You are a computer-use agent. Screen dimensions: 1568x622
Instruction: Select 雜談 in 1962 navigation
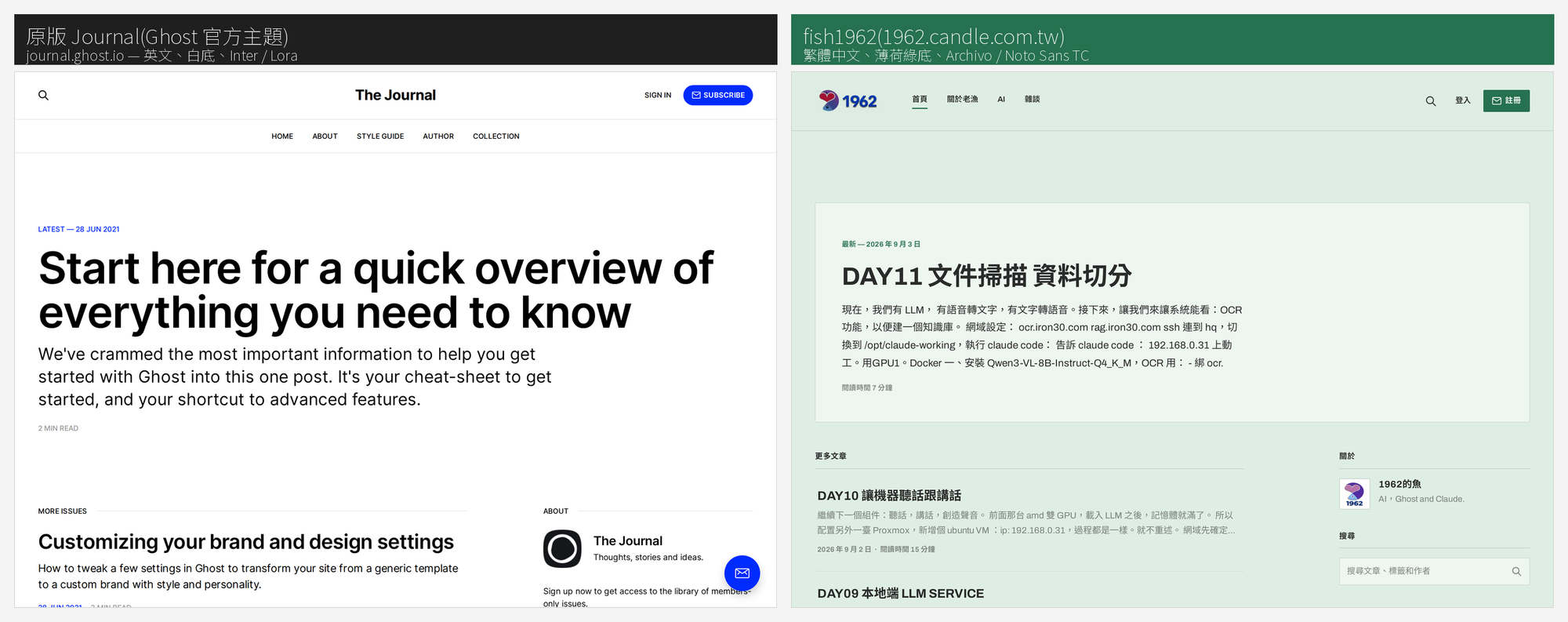point(1032,100)
